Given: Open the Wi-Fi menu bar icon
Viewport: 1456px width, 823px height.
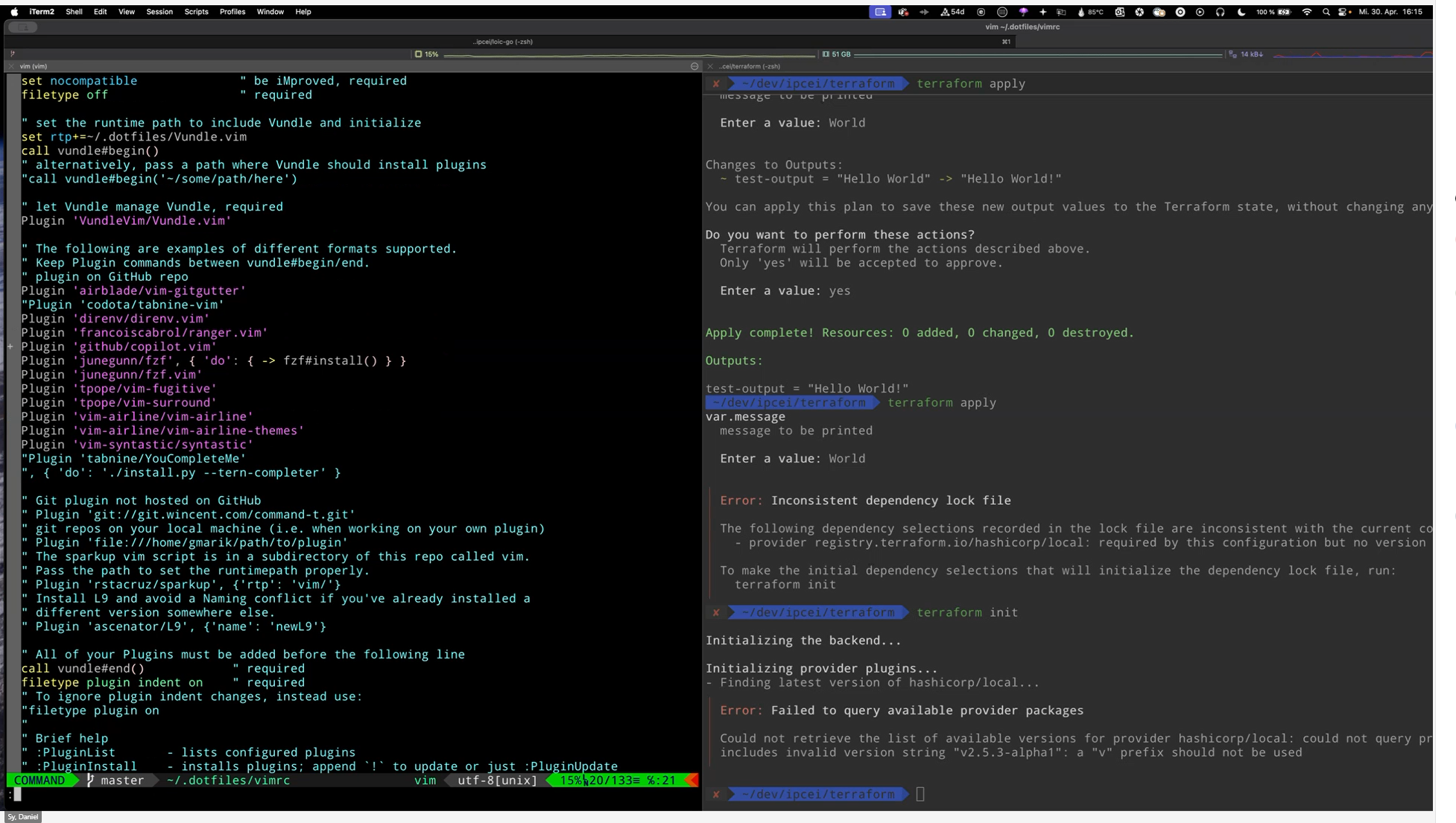Looking at the screenshot, I should pyautogui.click(x=1306, y=12).
